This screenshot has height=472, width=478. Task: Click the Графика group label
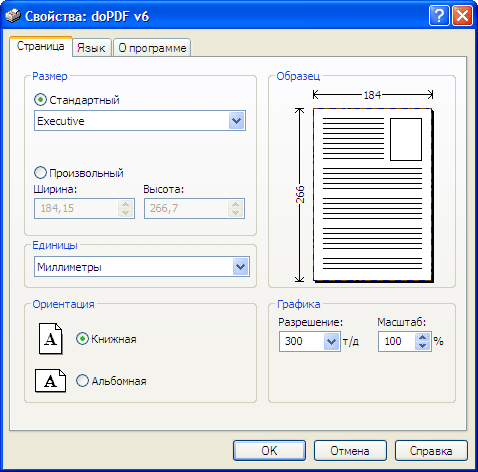(x=299, y=304)
